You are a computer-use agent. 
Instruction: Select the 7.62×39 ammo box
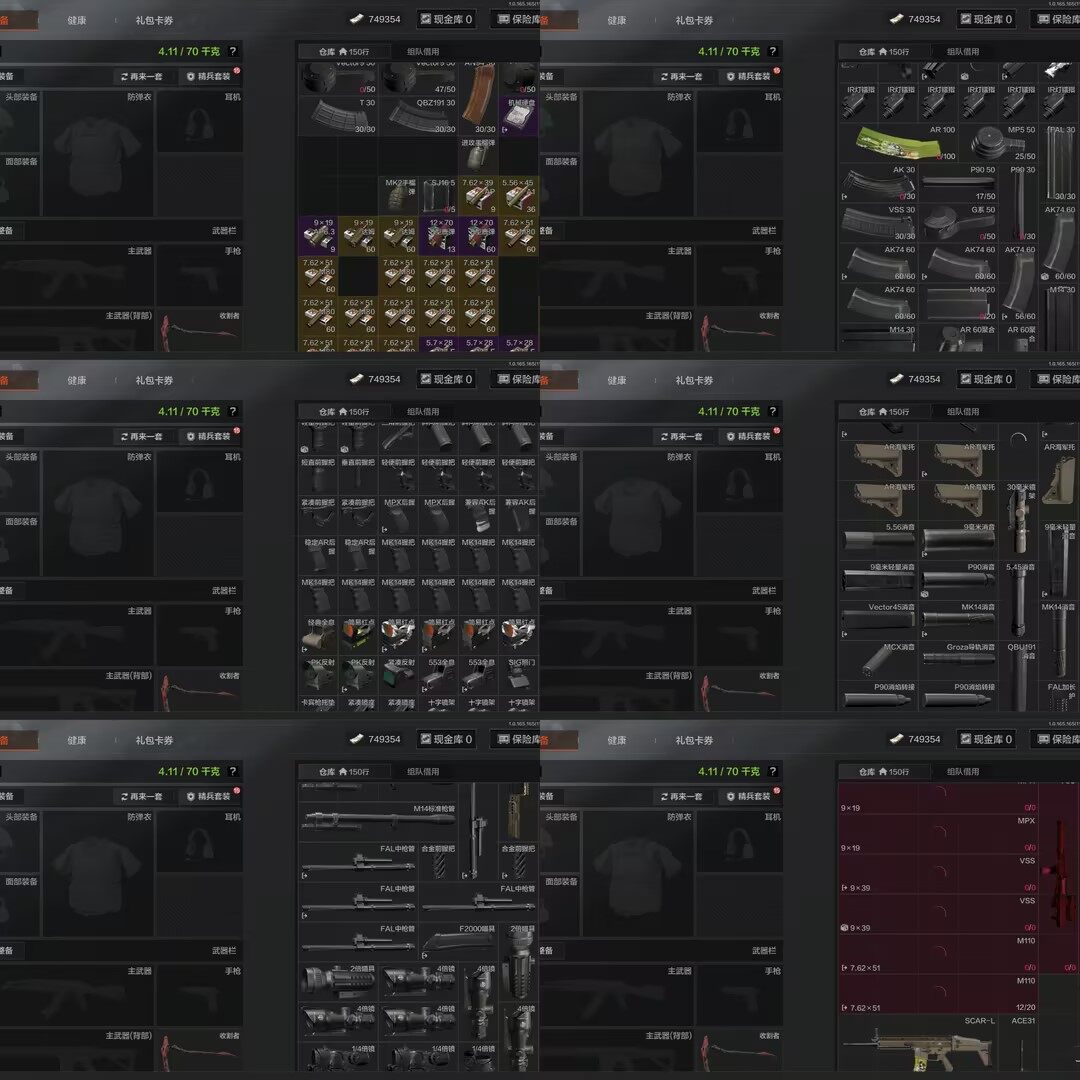pyautogui.click(x=478, y=196)
